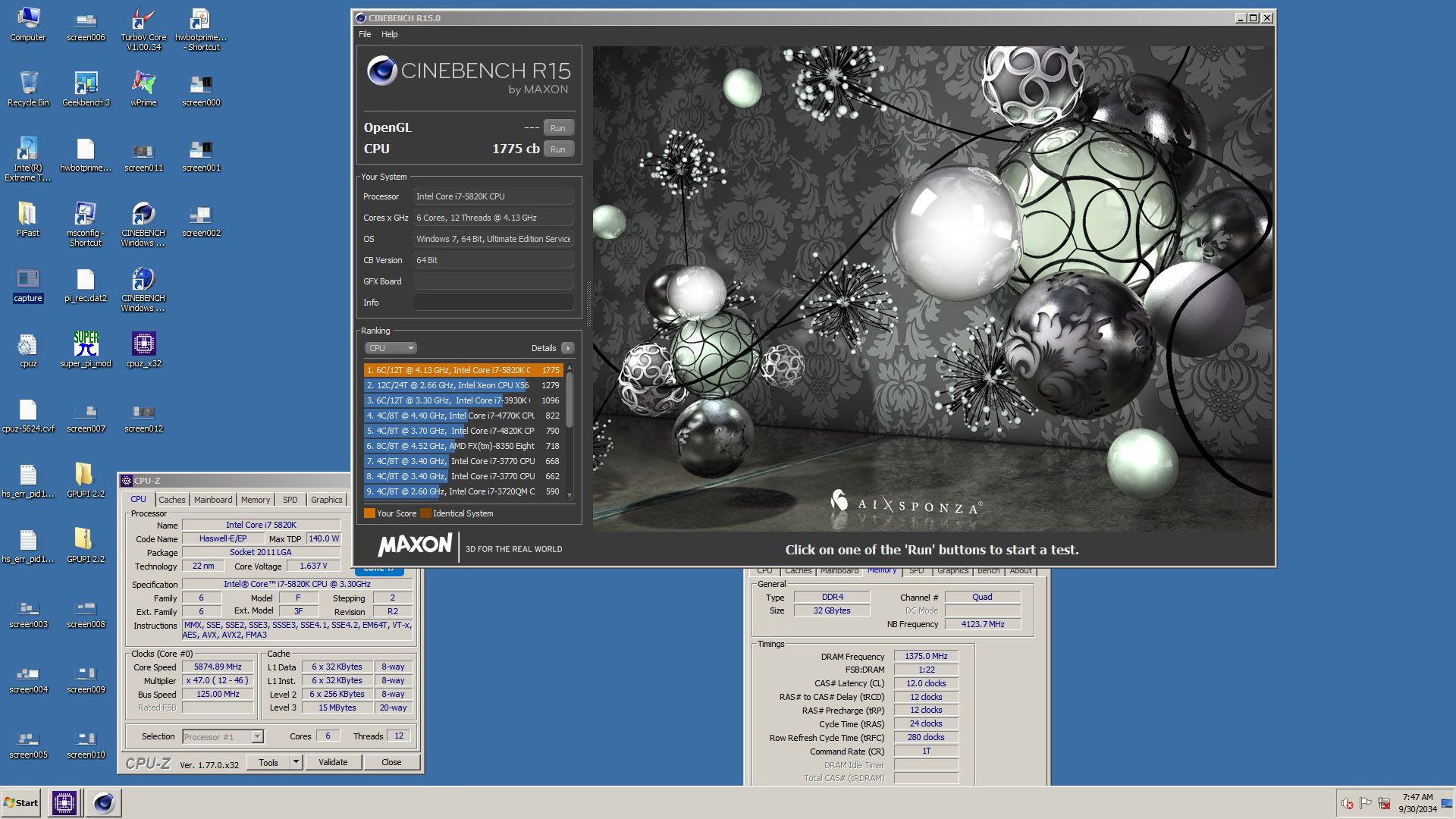Open the GPUPI 2.2 folder above hs_err
Screen dimensions: 1456x819
86,481
